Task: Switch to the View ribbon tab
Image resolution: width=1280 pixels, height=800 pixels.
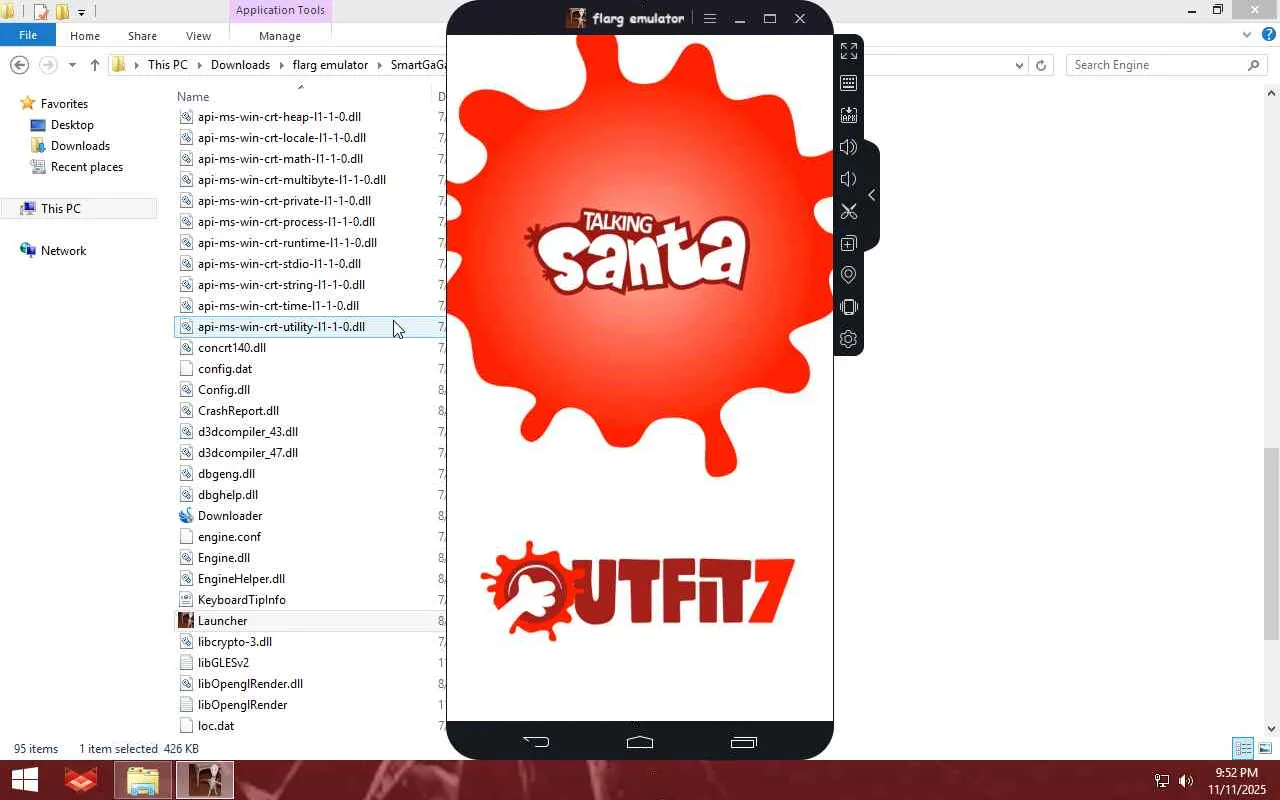Action: (198, 36)
